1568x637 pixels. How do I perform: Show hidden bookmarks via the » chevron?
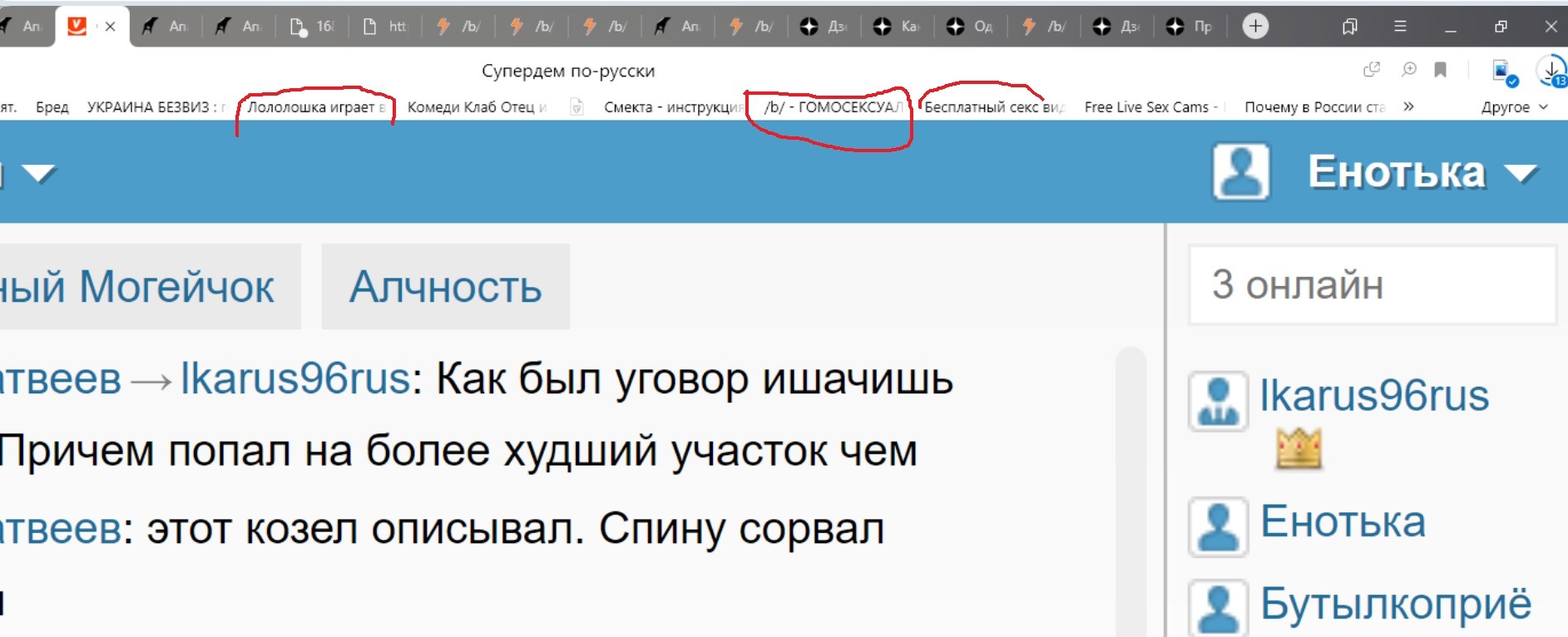[1408, 106]
